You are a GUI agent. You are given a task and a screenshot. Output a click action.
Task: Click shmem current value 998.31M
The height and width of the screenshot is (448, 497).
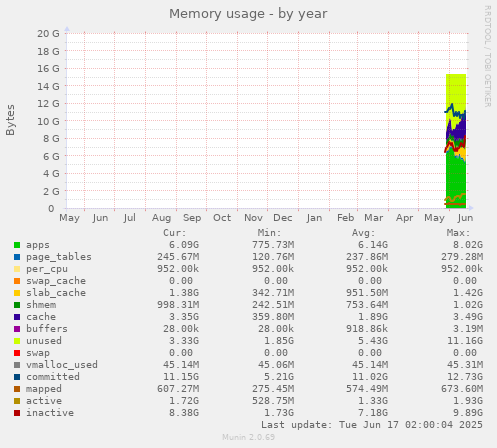[x=178, y=305]
